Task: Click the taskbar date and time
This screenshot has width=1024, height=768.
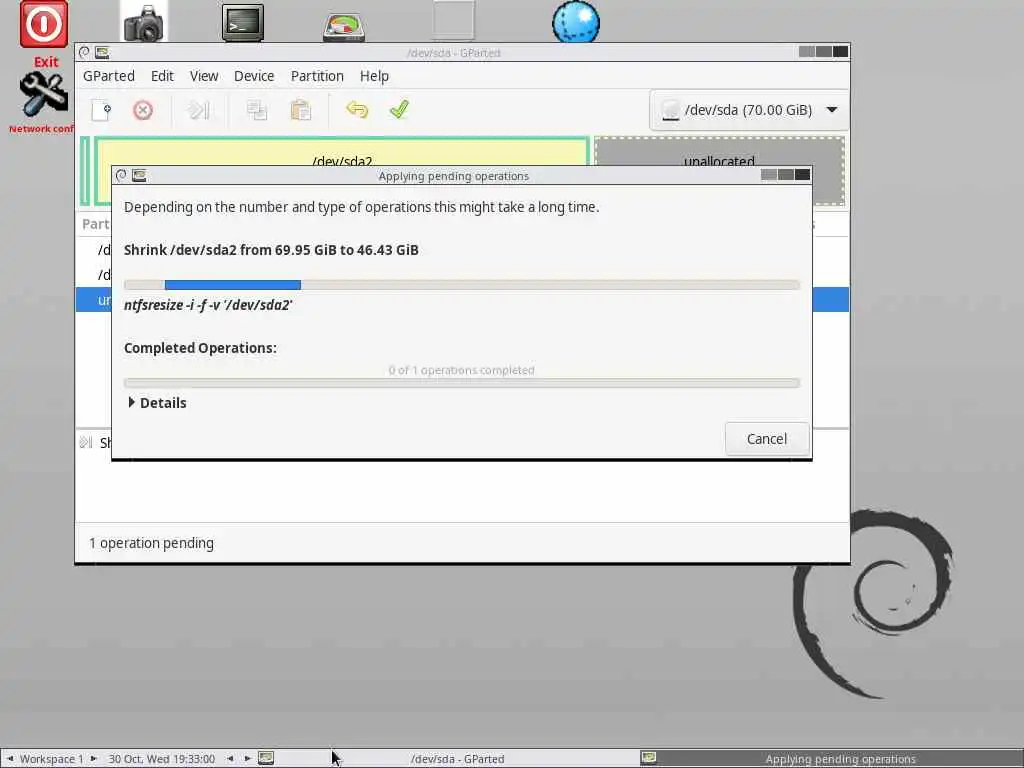Action: [161, 759]
